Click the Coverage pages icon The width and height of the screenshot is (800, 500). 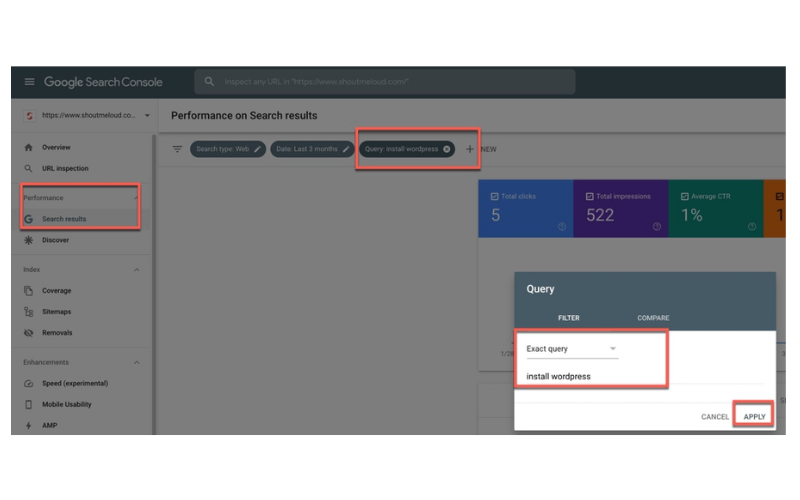29,290
